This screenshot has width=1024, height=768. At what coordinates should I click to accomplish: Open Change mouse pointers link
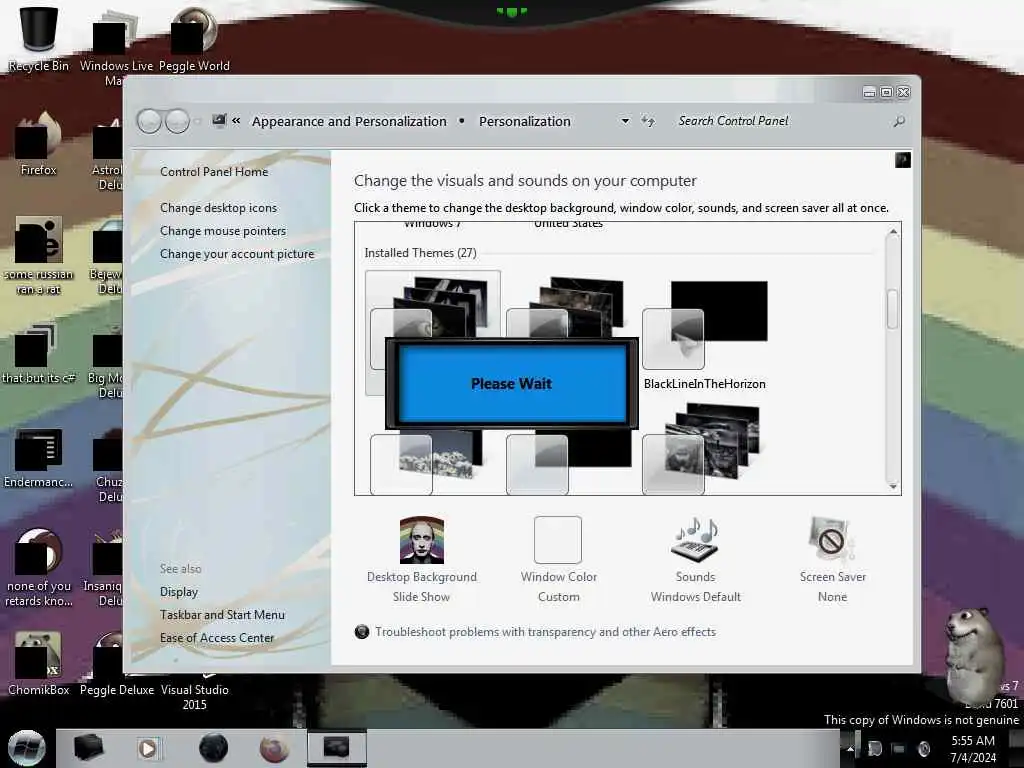(x=223, y=231)
